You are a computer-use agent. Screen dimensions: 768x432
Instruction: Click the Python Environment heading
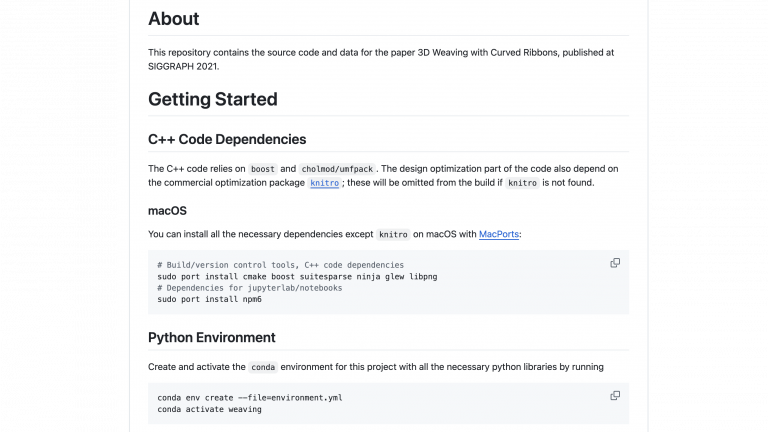click(x=212, y=337)
